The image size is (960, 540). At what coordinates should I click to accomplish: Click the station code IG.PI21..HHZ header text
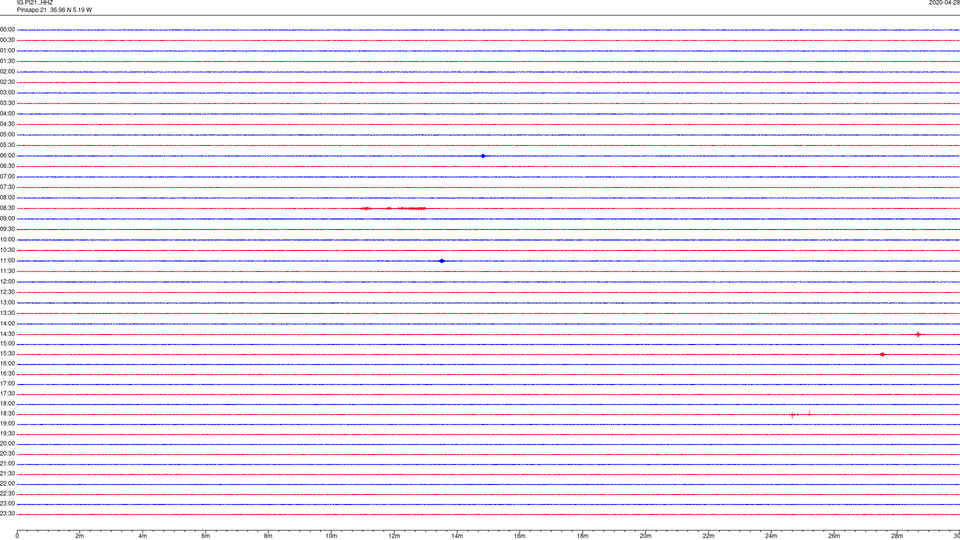coord(35,2)
